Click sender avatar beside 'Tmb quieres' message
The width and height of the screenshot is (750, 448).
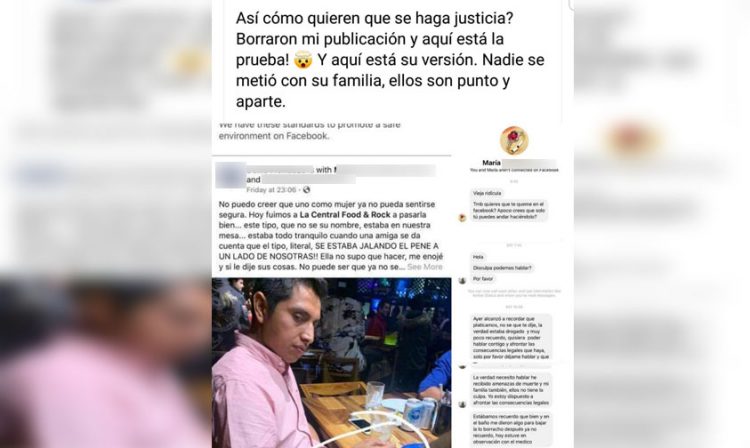click(x=462, y=218)
